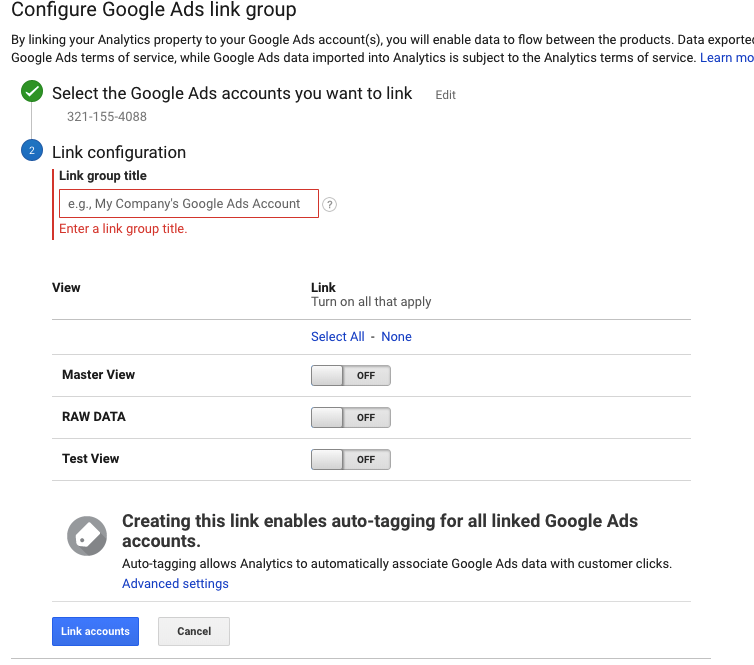The height and width of the screenshot is (665, 754).
Task: Click the 'Enter a link group title.' error
Action: click(123, 228)
